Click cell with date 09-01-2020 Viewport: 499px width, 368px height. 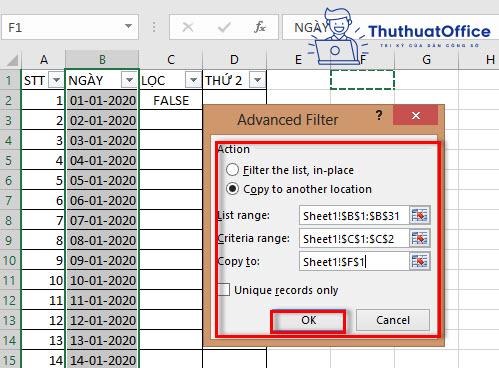(x=102, y=260)
